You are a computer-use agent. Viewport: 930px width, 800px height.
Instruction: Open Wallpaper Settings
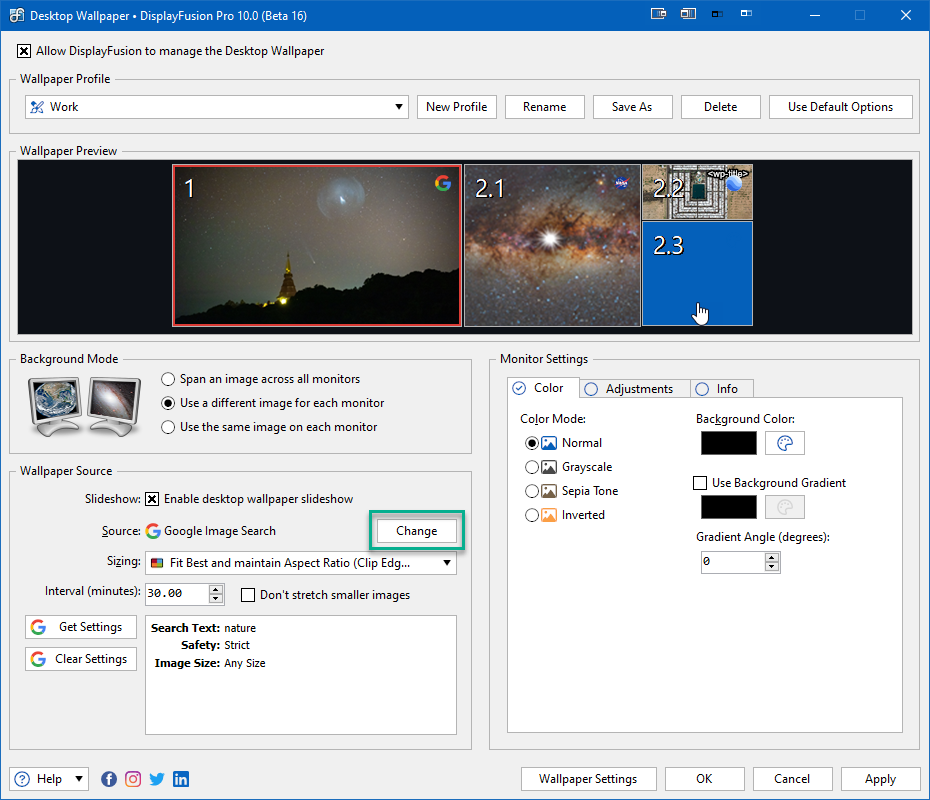[x=588, y=779]
